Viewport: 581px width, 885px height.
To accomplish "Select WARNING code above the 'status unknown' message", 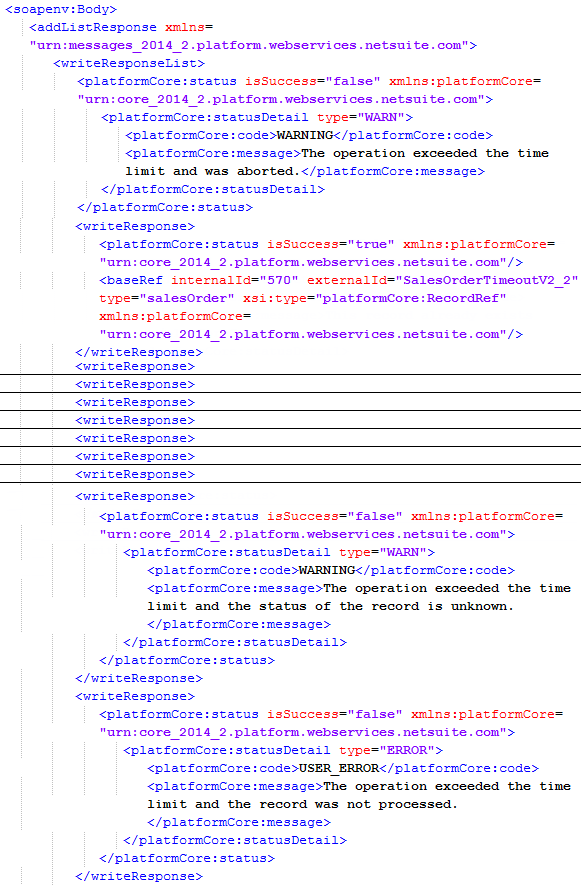I will [327, 571].
